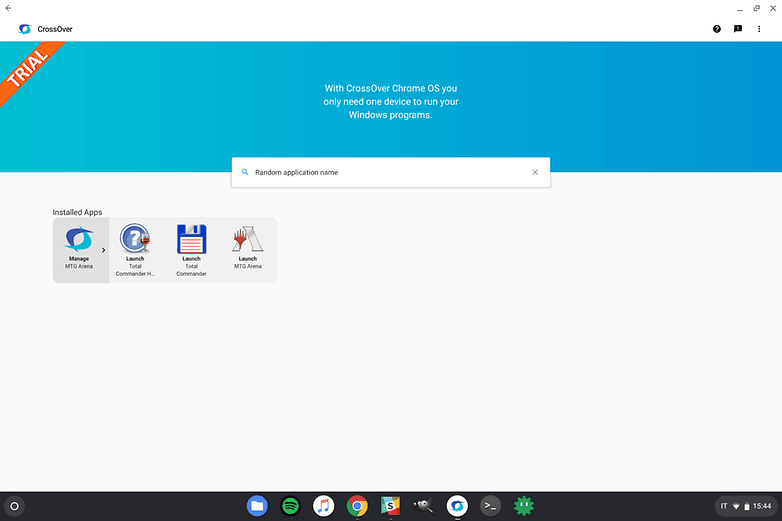This screenshot has width=782, height=521.
Task: Click the ChromeOS launcher circle button
Action: [x=14, y=506]
